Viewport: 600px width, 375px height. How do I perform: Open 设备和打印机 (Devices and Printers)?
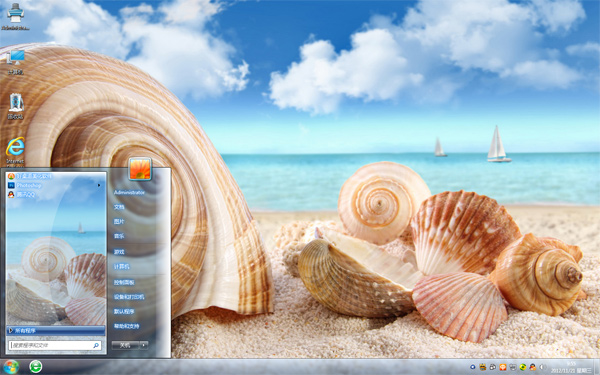coord(129,297)
